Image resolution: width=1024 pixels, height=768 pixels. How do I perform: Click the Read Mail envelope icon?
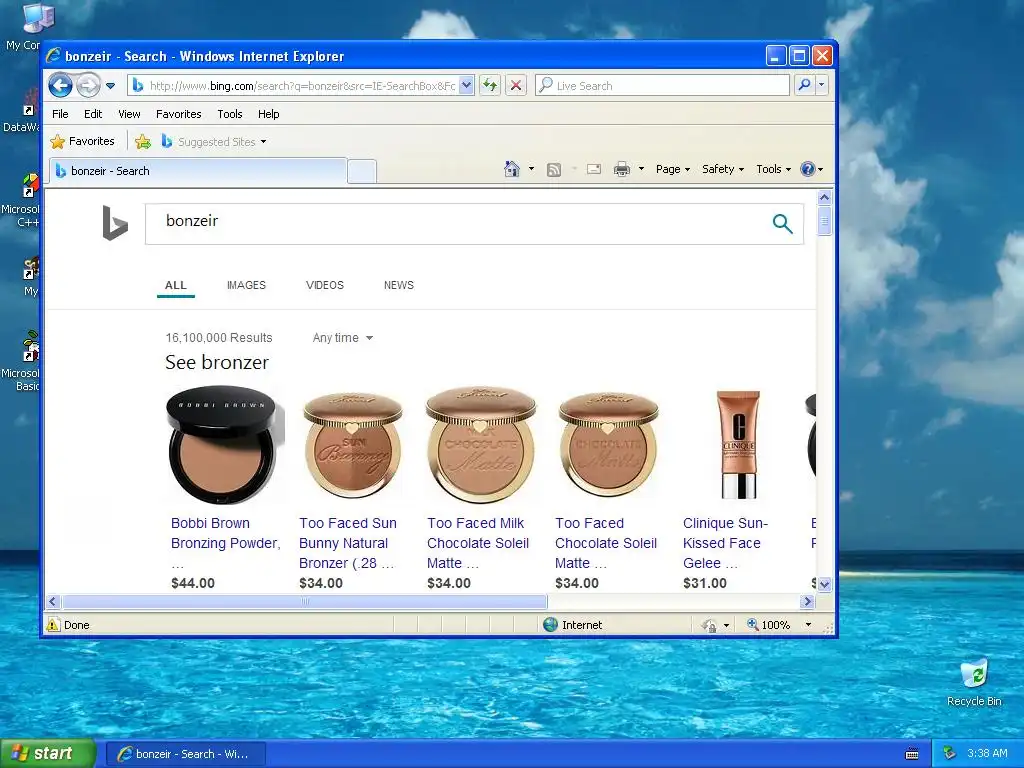click(594, 169)
